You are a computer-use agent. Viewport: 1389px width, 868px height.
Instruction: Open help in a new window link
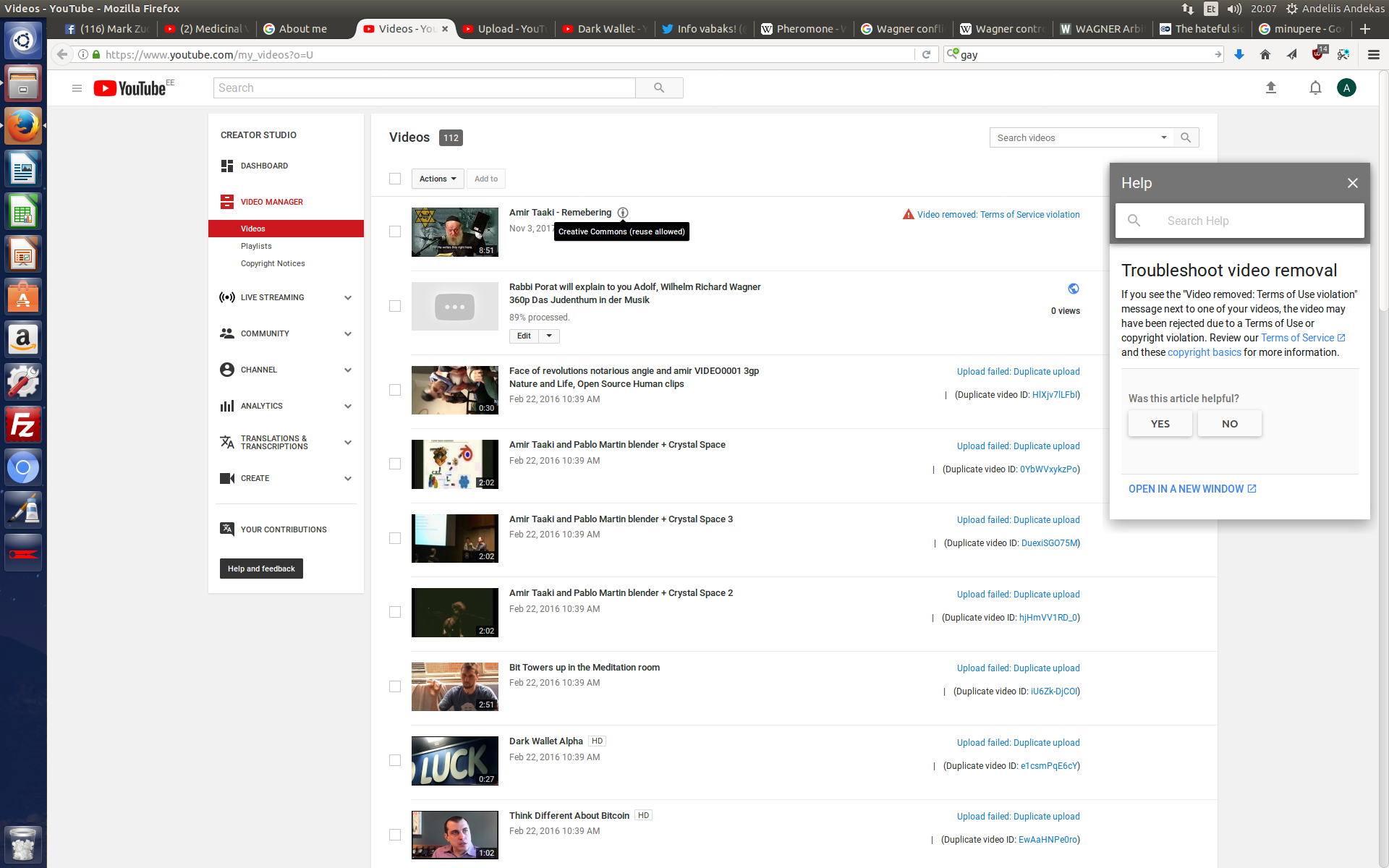coord(1192,489)
